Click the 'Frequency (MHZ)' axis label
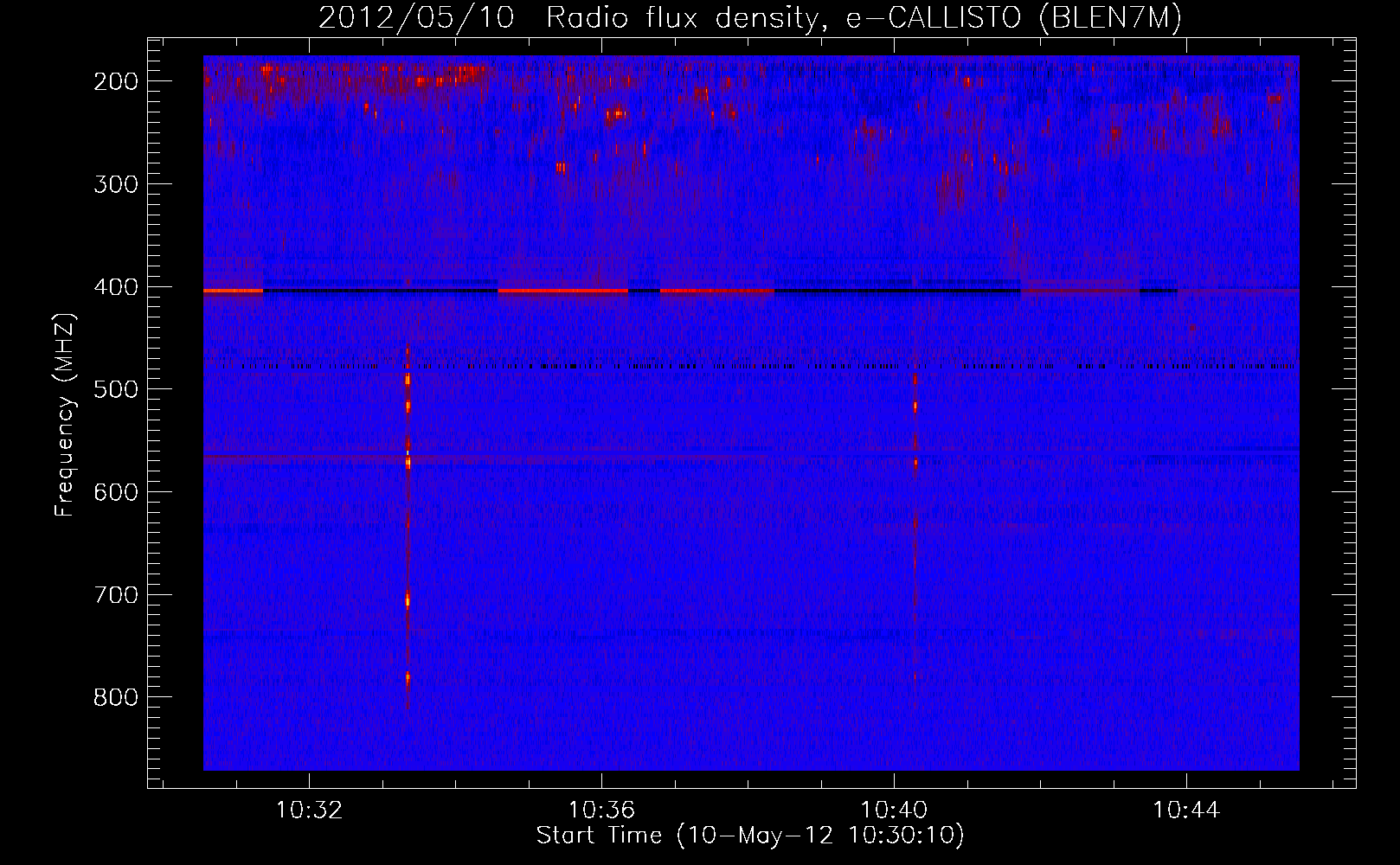The width and height of the screenshot is (1400, 865). (x=66, y=414)
